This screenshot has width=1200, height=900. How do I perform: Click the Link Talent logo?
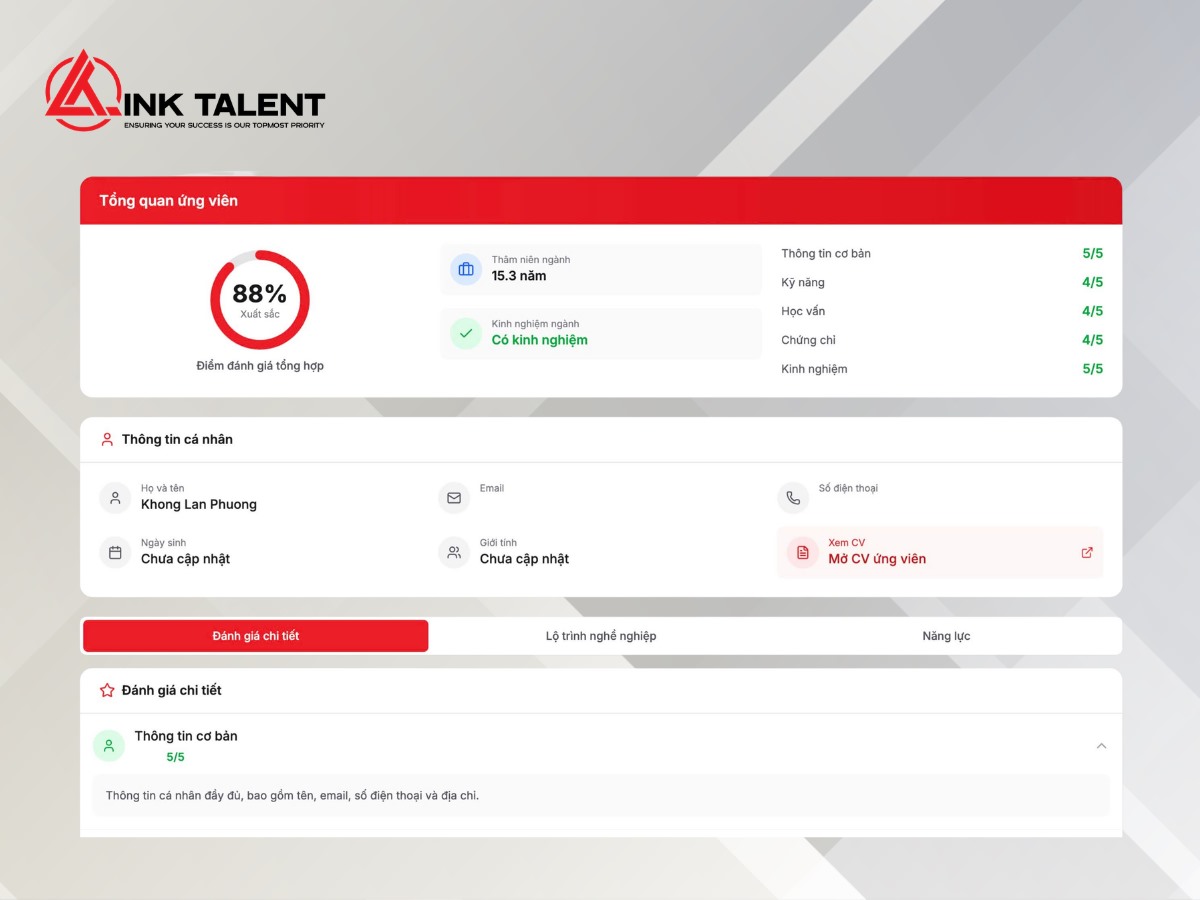(185, 93)
